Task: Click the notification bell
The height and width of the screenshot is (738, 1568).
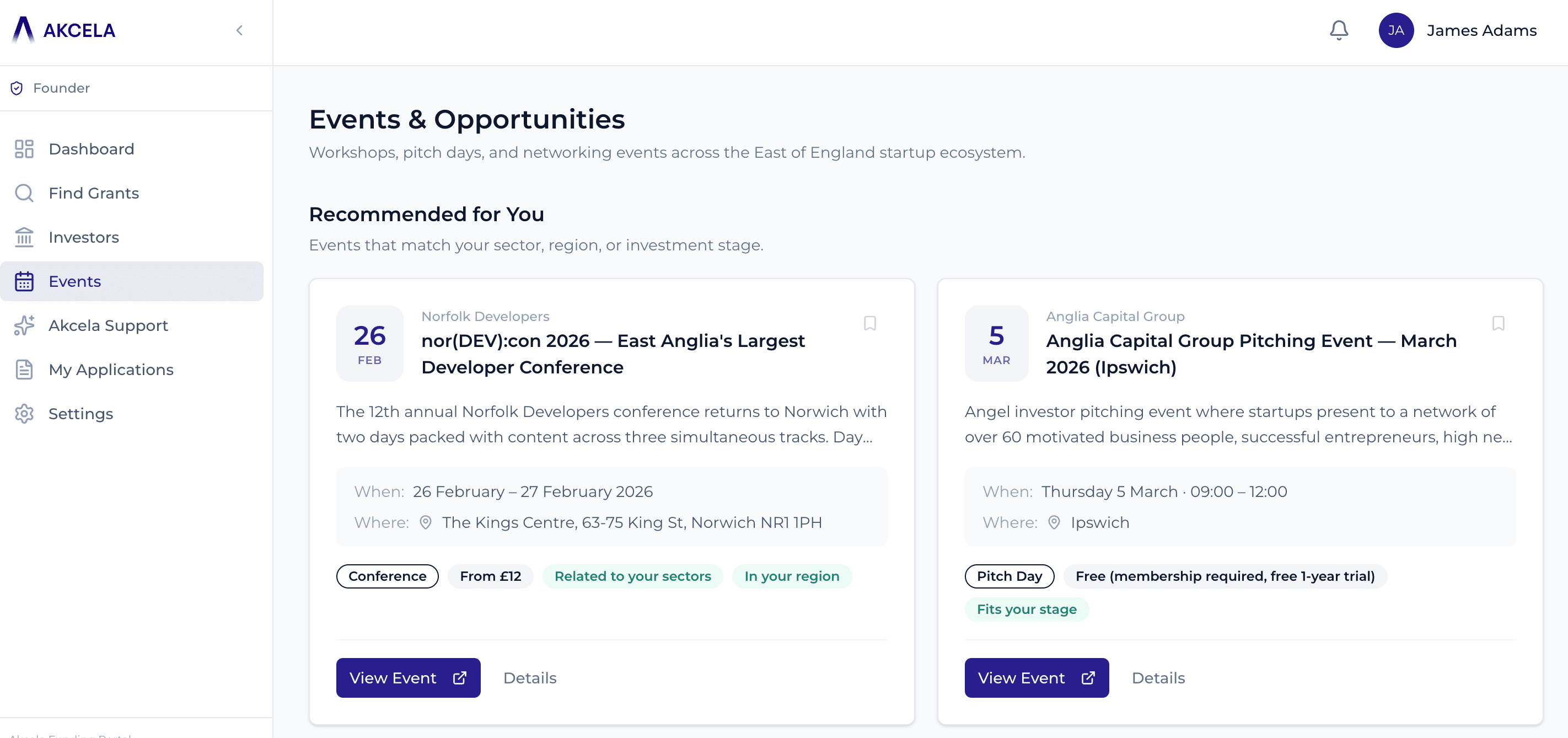Action: pyautogui.click(x=1338, y=30)
